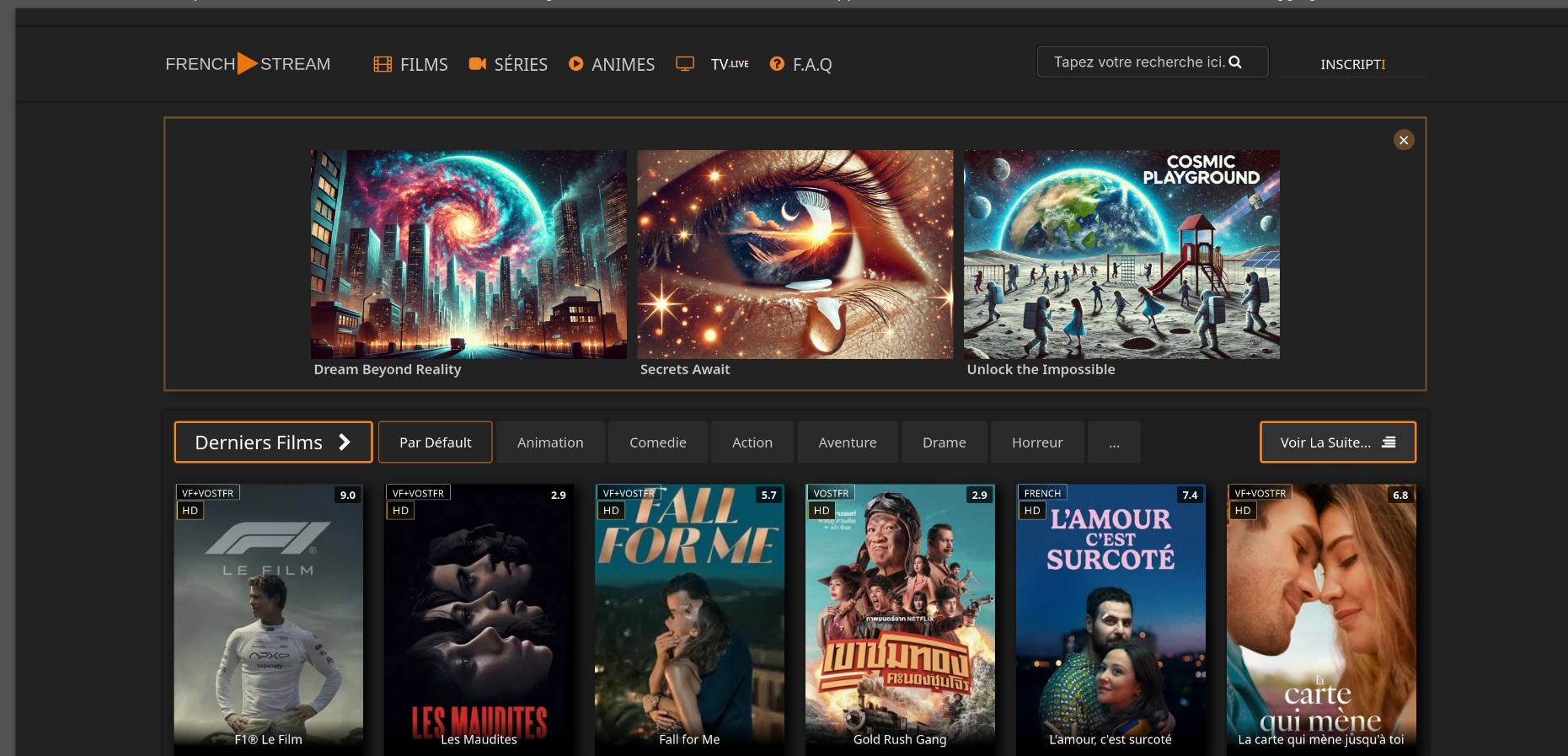Click the list icon in Voir La Suite
The width and height of the screenshot is (1568, 756).
pyautogui.click(x=1389, y=442)
